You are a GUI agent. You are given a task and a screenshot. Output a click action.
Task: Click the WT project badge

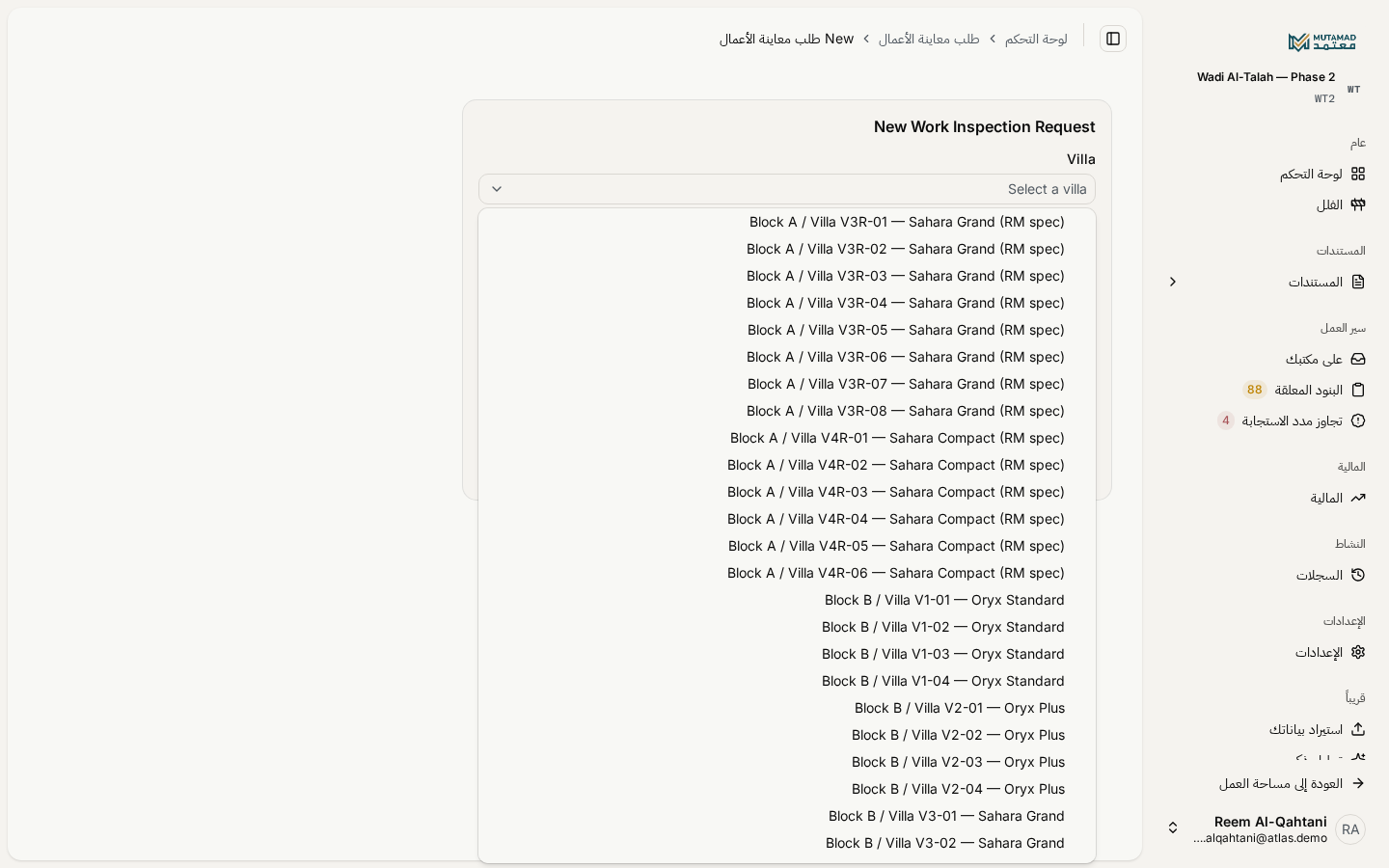point(1354,89)
